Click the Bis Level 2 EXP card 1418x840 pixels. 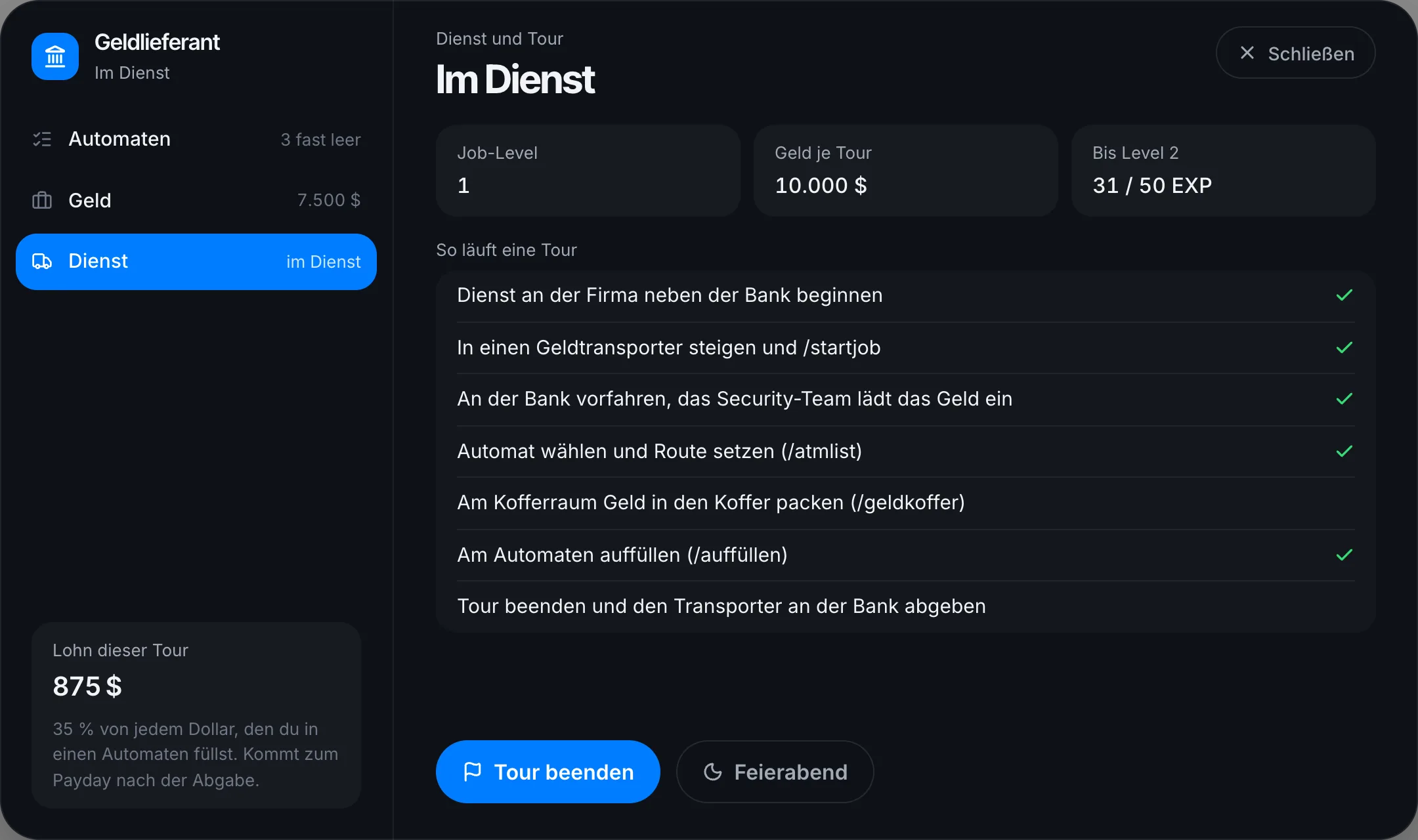click(x=1224, y=171)
